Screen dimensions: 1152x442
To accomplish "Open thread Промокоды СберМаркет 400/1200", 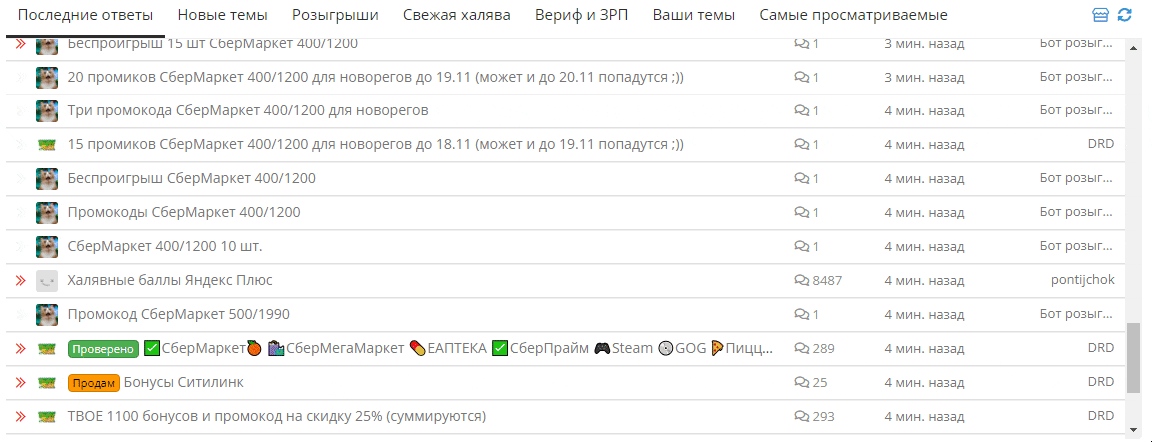I will point(184,212).
